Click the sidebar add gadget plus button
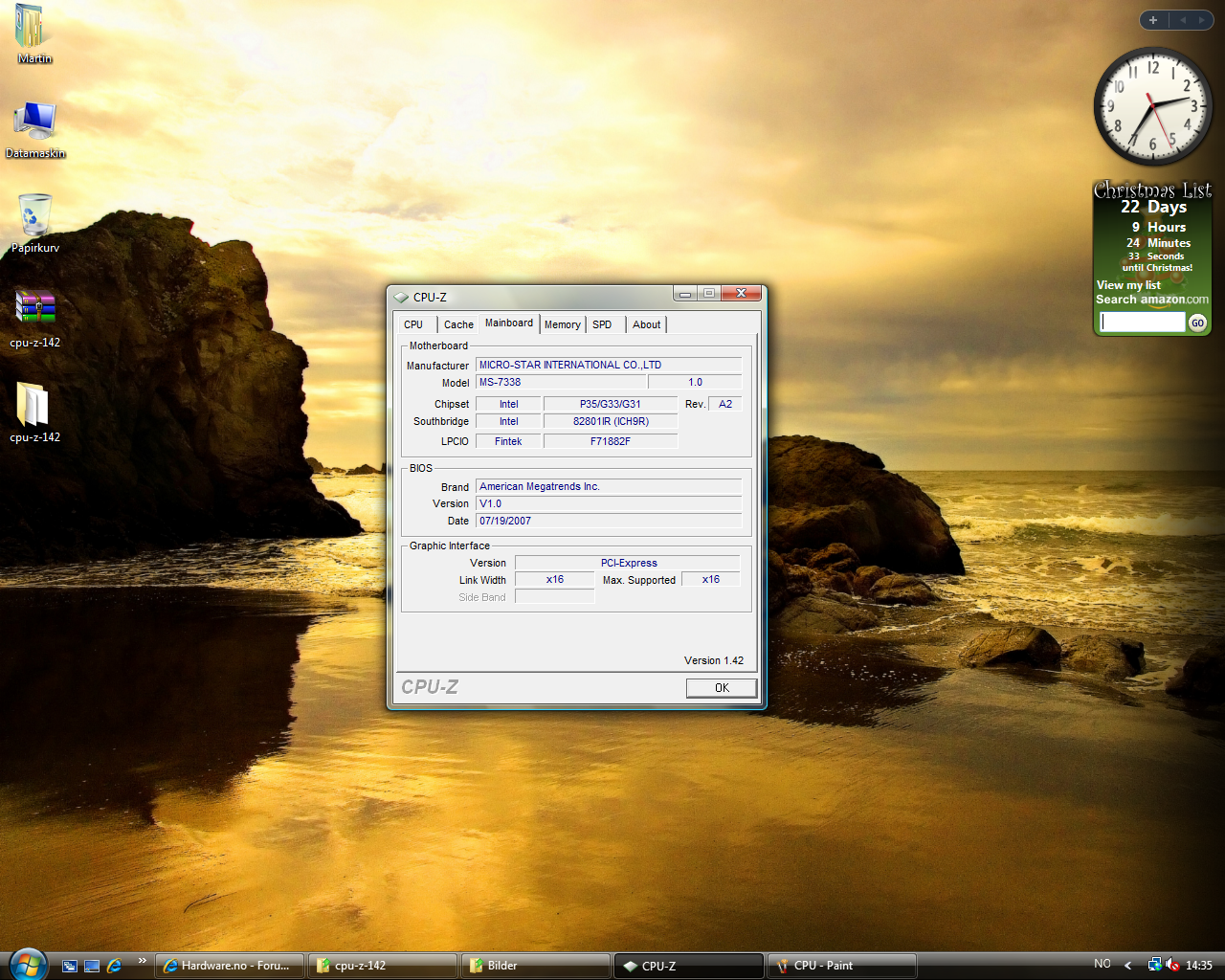Image resolution: width=1225 pixels, height=980 pixels. click(1153, 20)
